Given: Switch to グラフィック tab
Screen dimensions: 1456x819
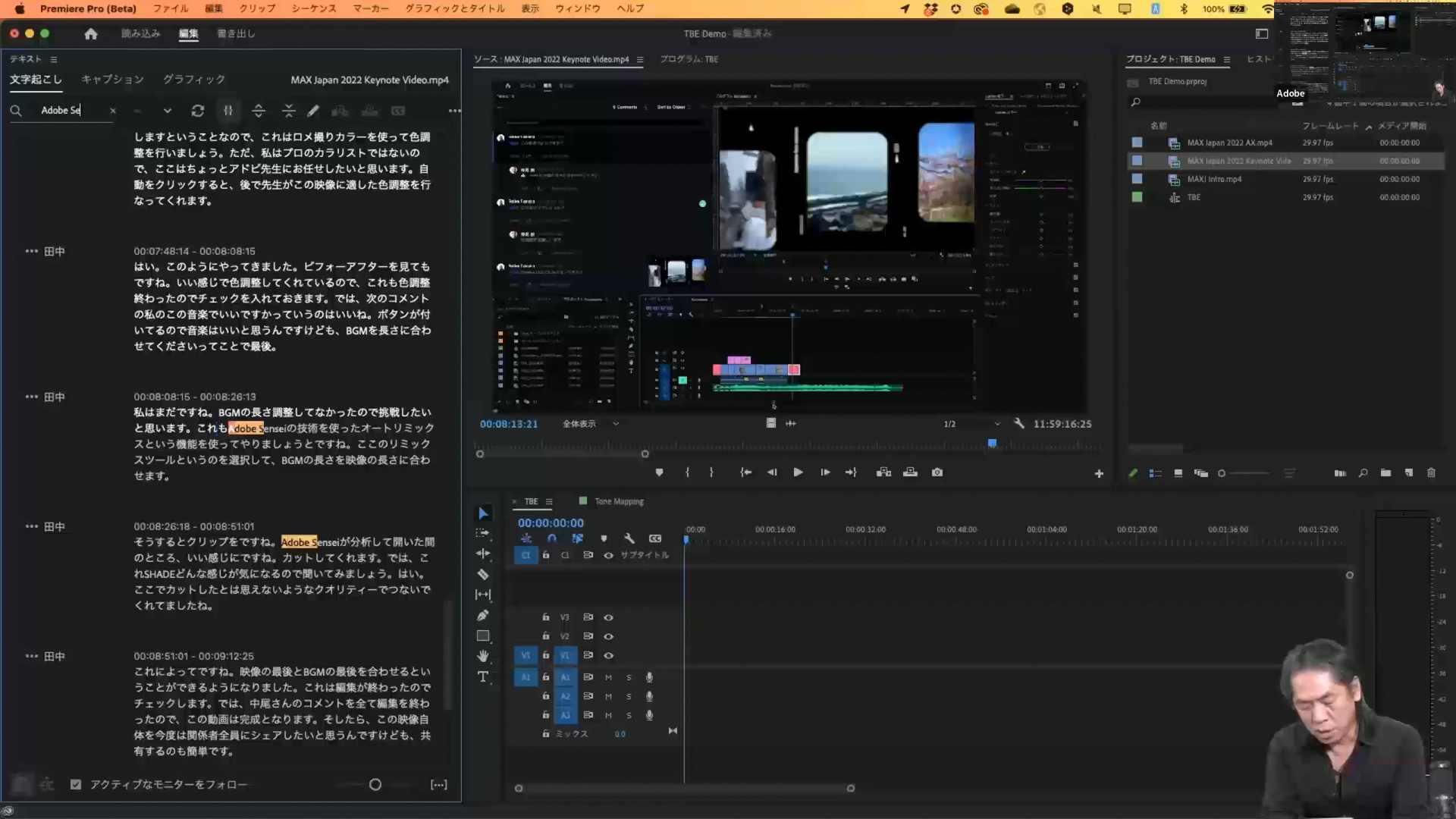Looking at the screenshot, I should 194,80.
